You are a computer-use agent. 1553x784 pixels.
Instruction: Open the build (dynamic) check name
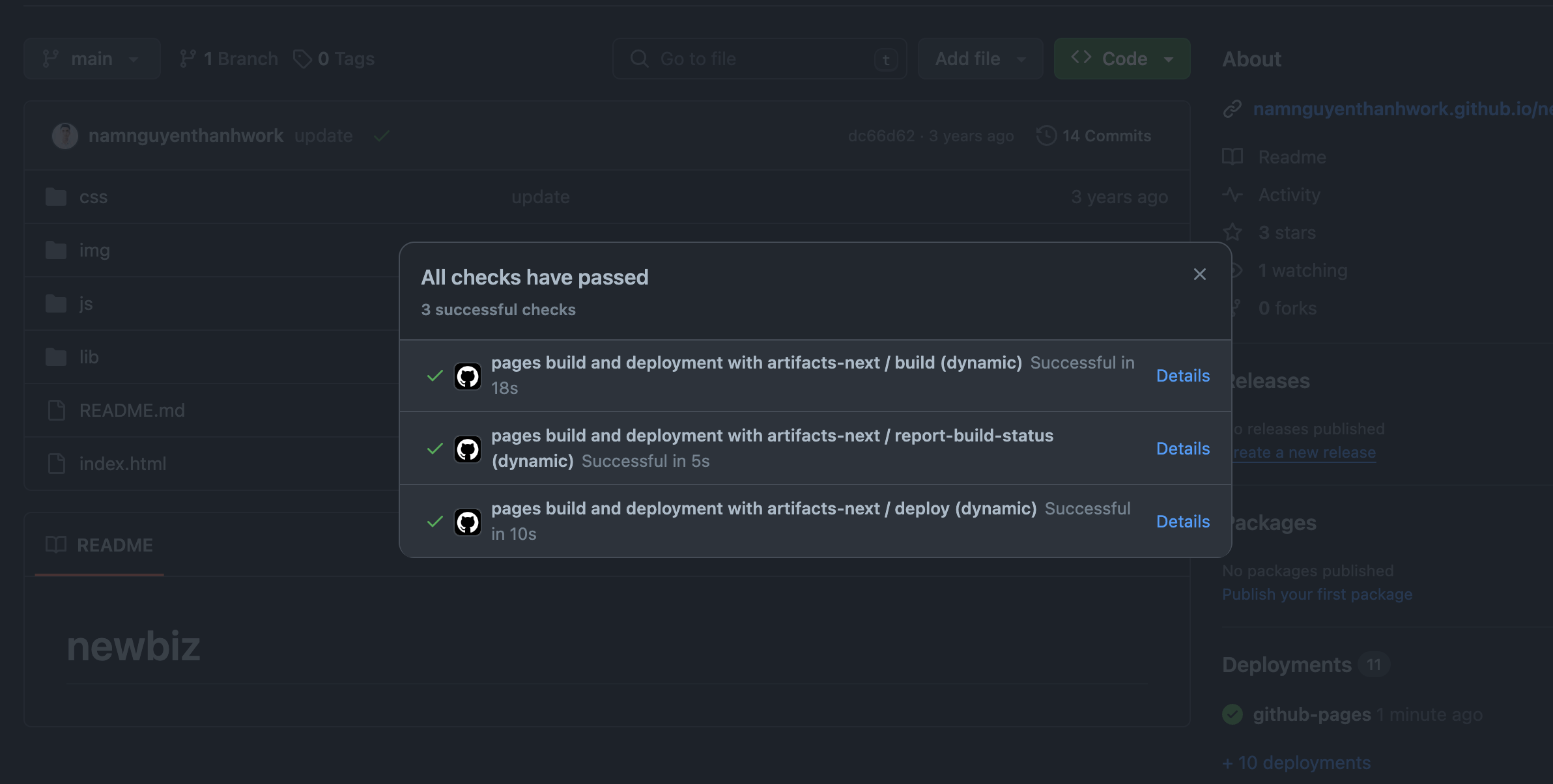756,363
